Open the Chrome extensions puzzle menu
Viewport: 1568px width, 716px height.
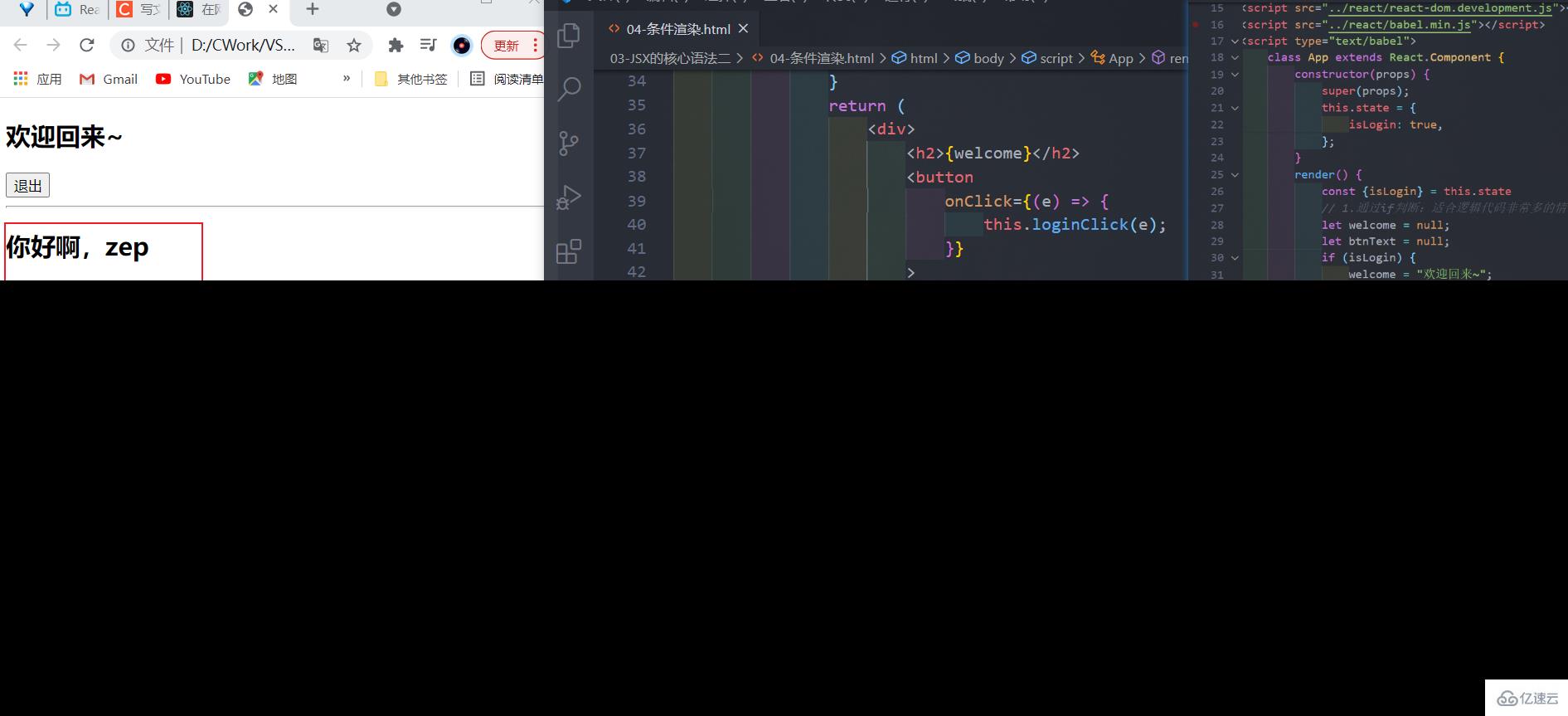(396, 46)
